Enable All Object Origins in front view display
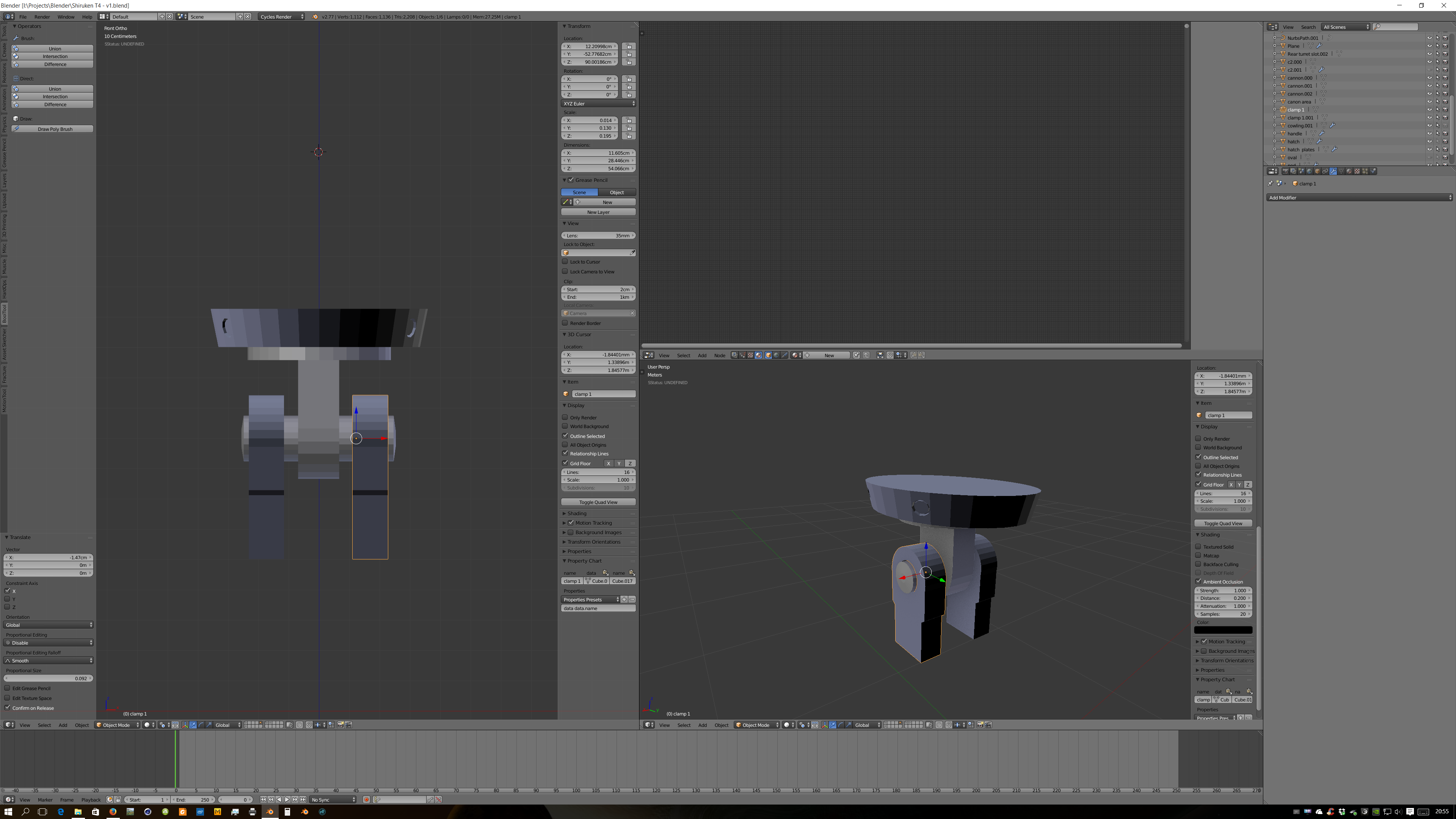This screenshot has width=1456, height=819. (565, 445)
